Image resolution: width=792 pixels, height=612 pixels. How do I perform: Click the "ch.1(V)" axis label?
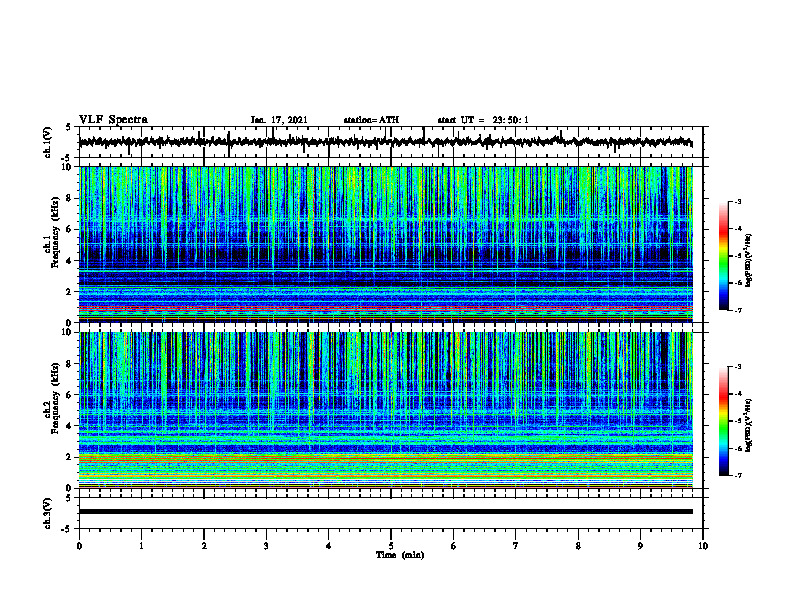coord(48,142)
